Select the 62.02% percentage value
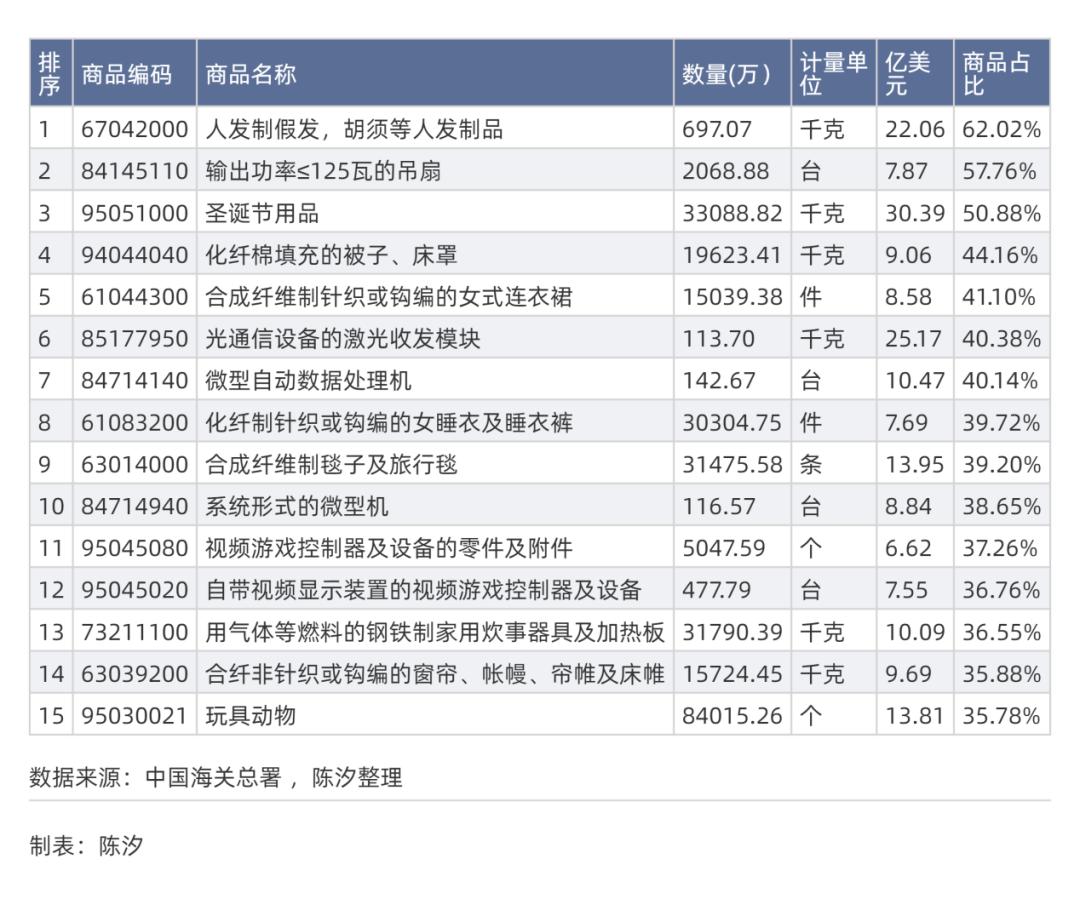1080x899 pixels. tap(1000, 128)
